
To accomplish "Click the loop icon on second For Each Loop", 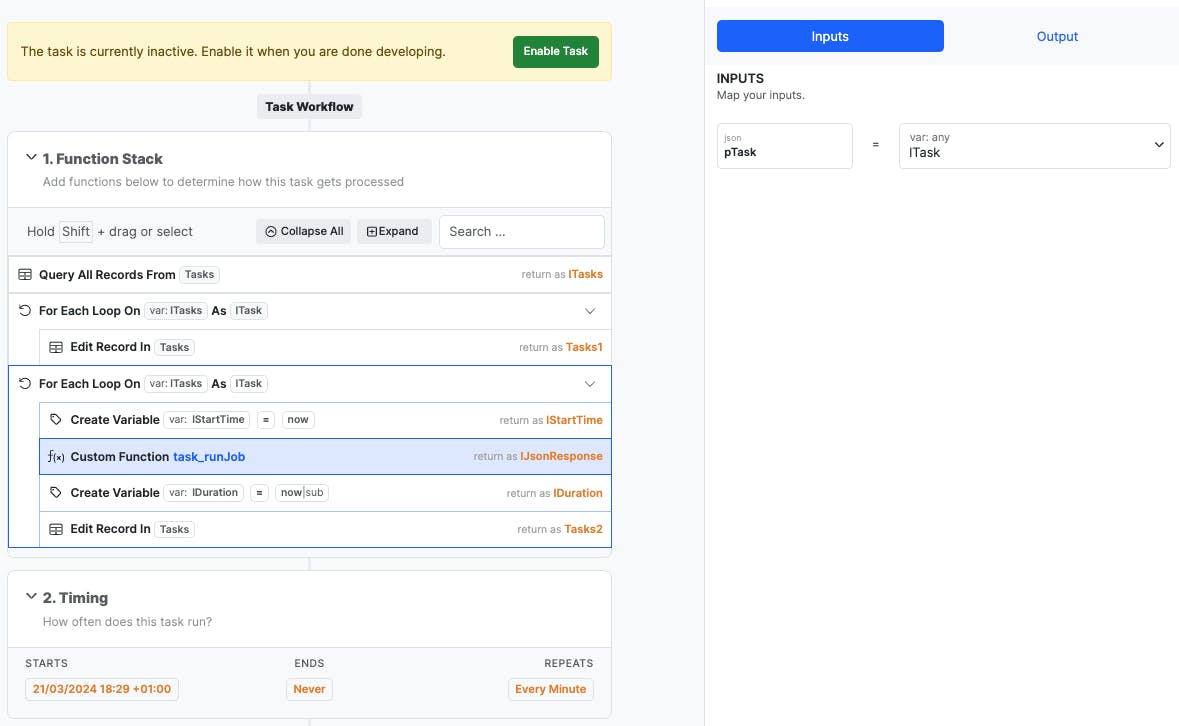I will point(26,384).
